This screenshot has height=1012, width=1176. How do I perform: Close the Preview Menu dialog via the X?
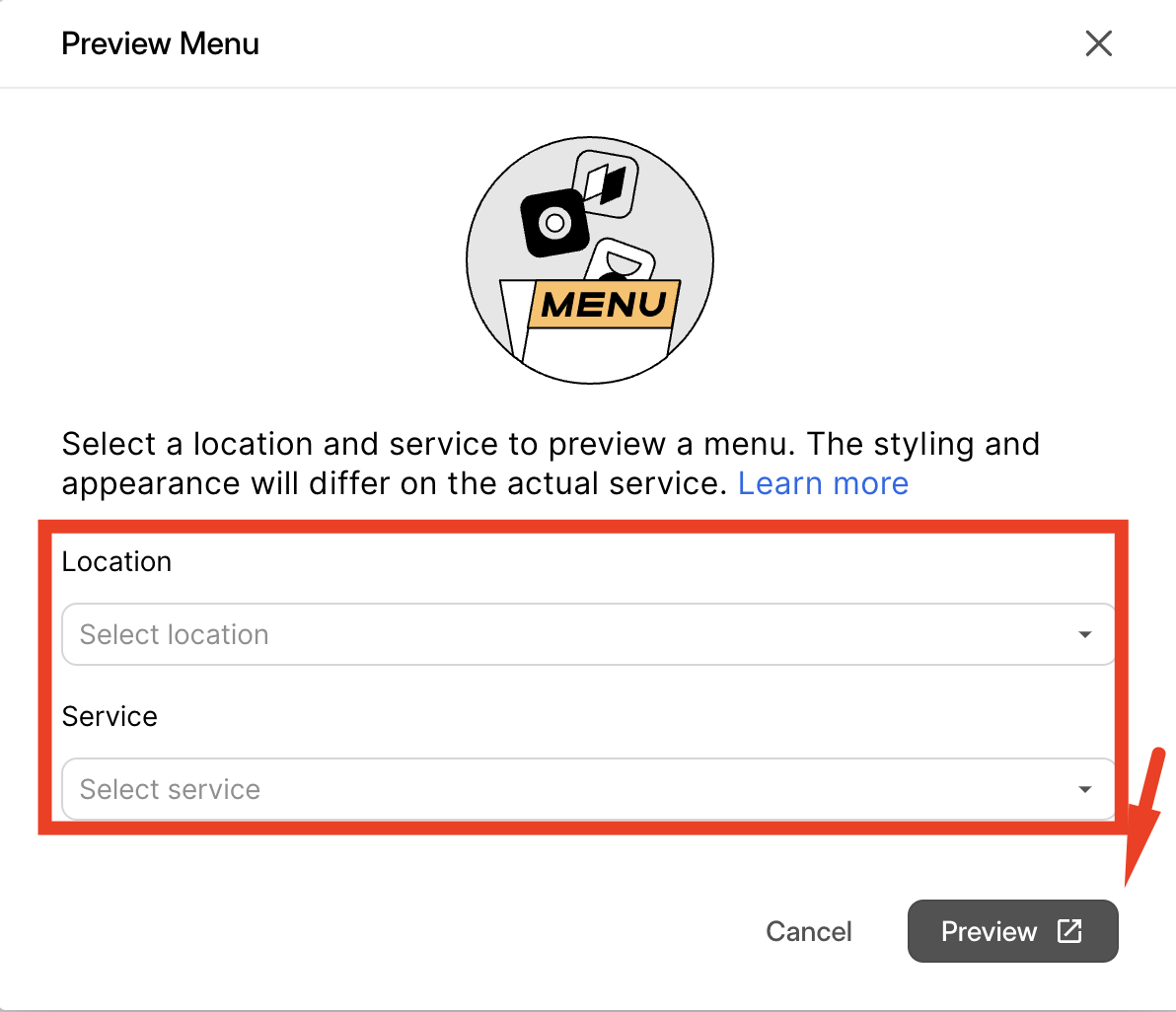pos(1098,43)
